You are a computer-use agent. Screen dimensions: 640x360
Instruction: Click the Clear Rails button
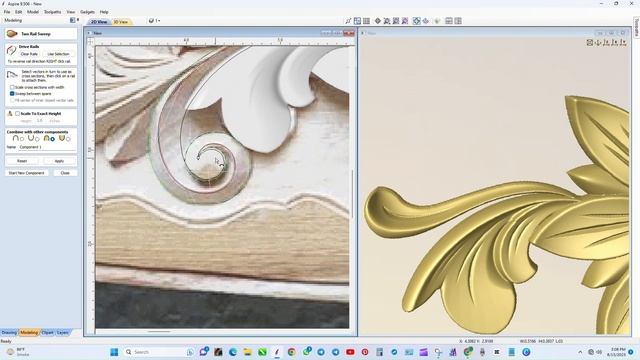29,54
